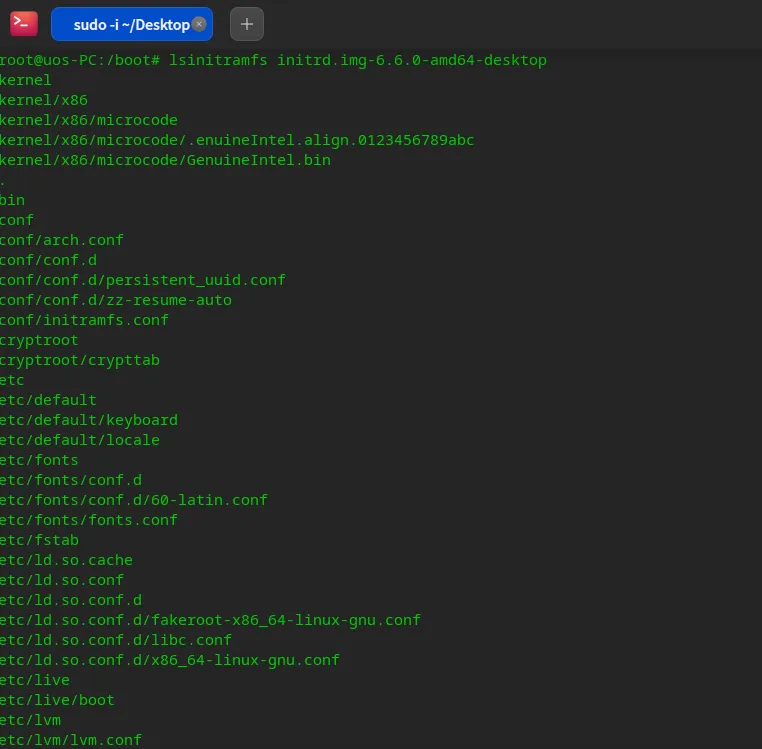Image resolution: width=762 pixels, height=749 pixels.
Task: Click the etc/default/keyboard line
Action: (89, 420)
